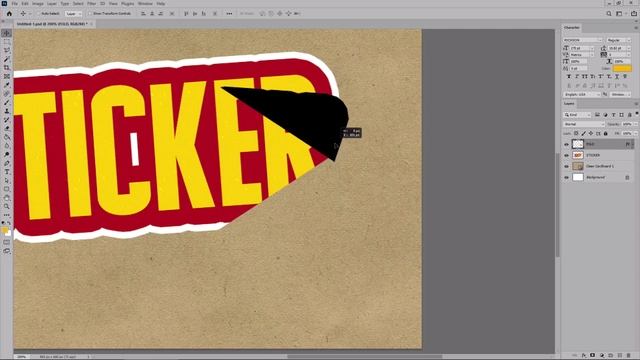Enable the Auto-Select checkbox
Viewport: 640px width, 360px height.
39,13
